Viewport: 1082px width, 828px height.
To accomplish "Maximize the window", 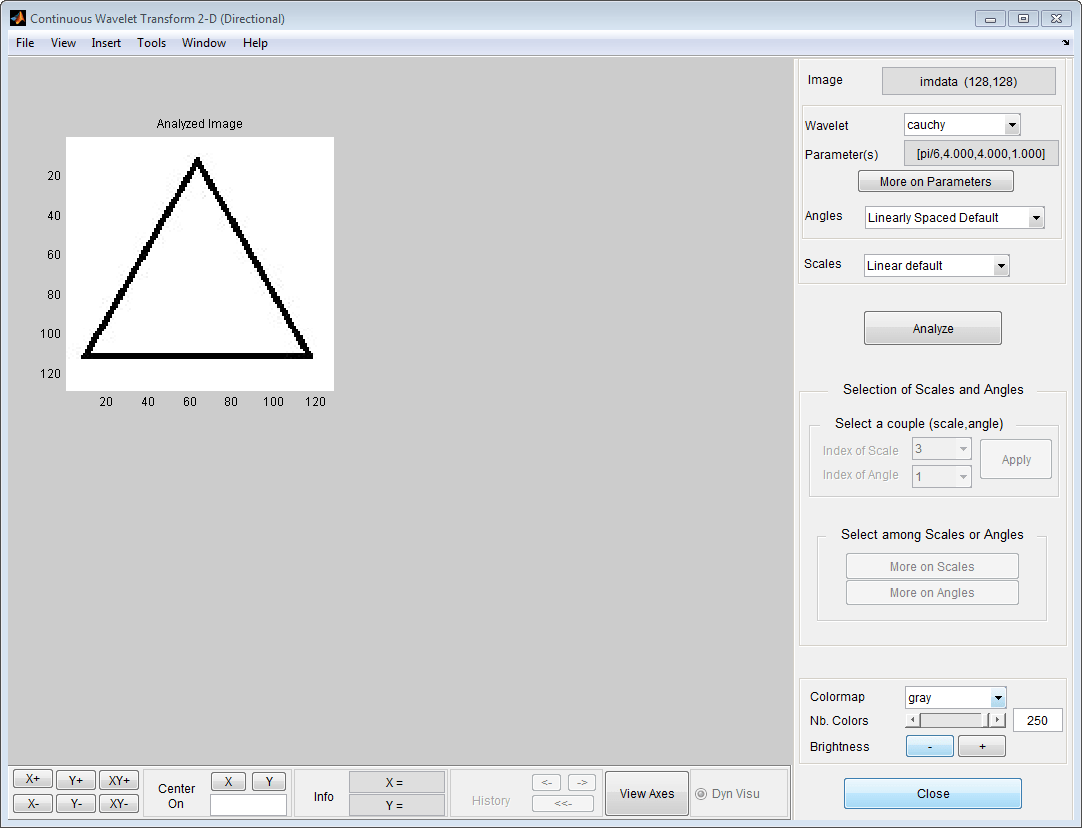I will pyautogui.click(x=1023, y=19).
